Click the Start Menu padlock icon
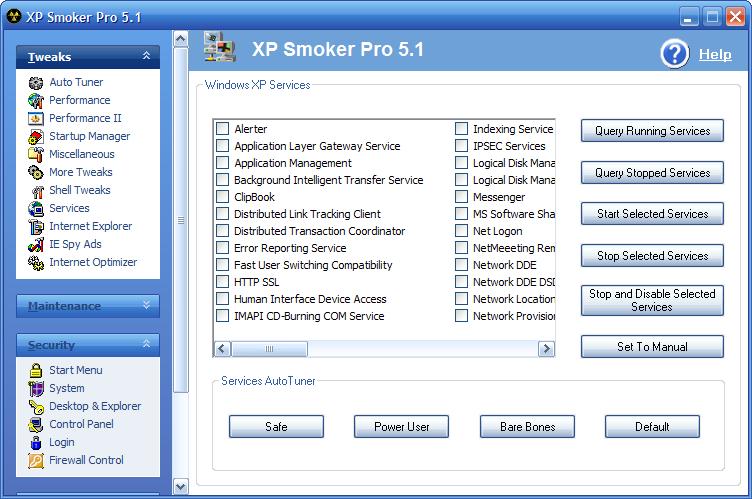Screen dimensions: 752x499 tap(35, 370)
